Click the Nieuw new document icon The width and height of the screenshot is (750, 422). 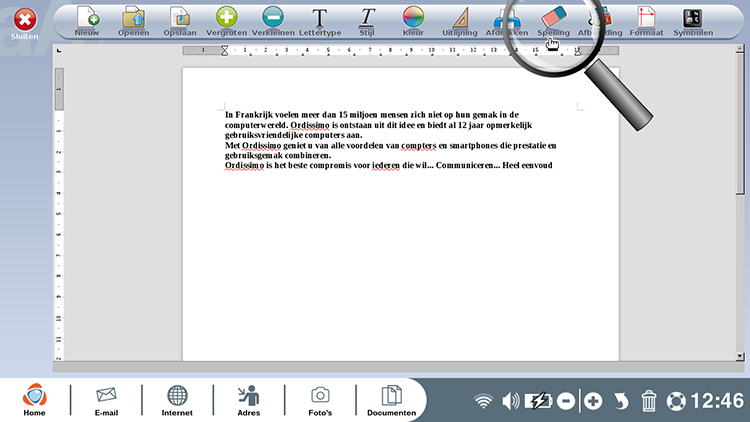point(87,21)
